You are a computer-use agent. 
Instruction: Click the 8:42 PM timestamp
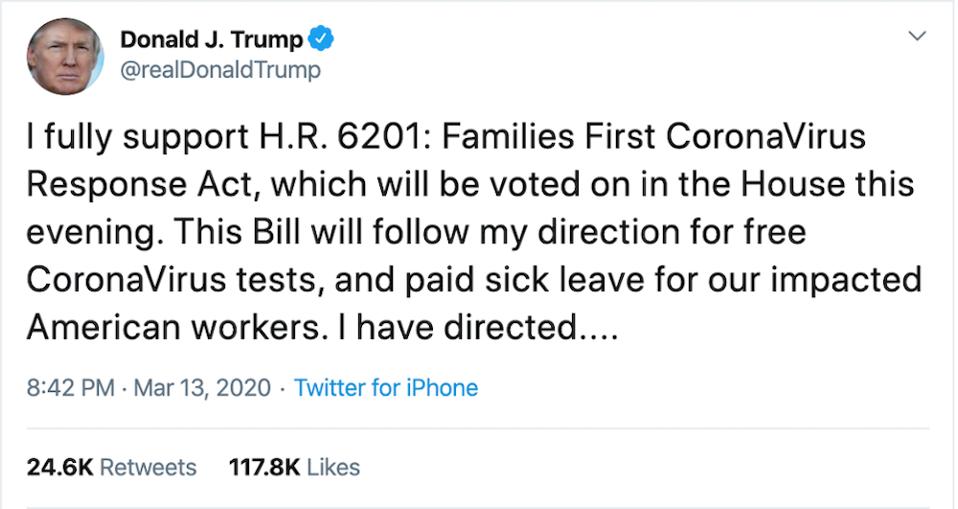71,388
